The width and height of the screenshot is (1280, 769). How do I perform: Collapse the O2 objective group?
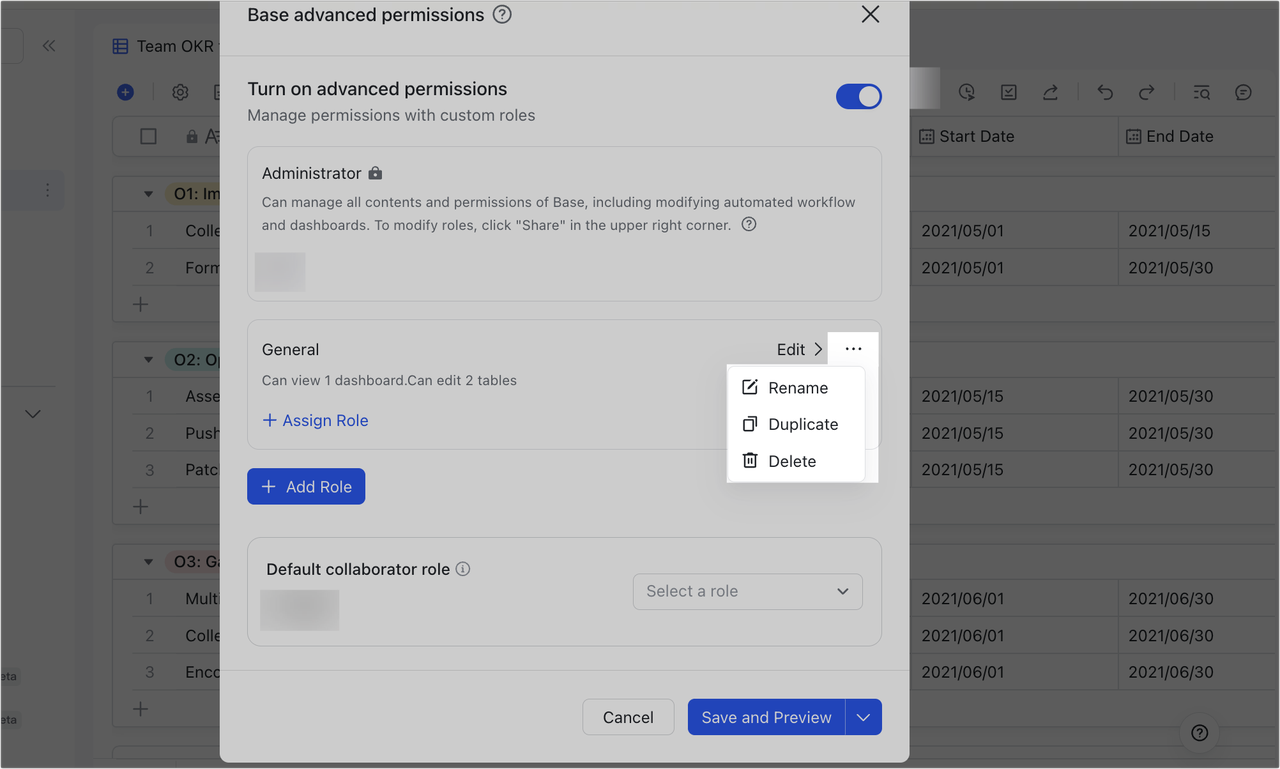click(x=148, y=359)
